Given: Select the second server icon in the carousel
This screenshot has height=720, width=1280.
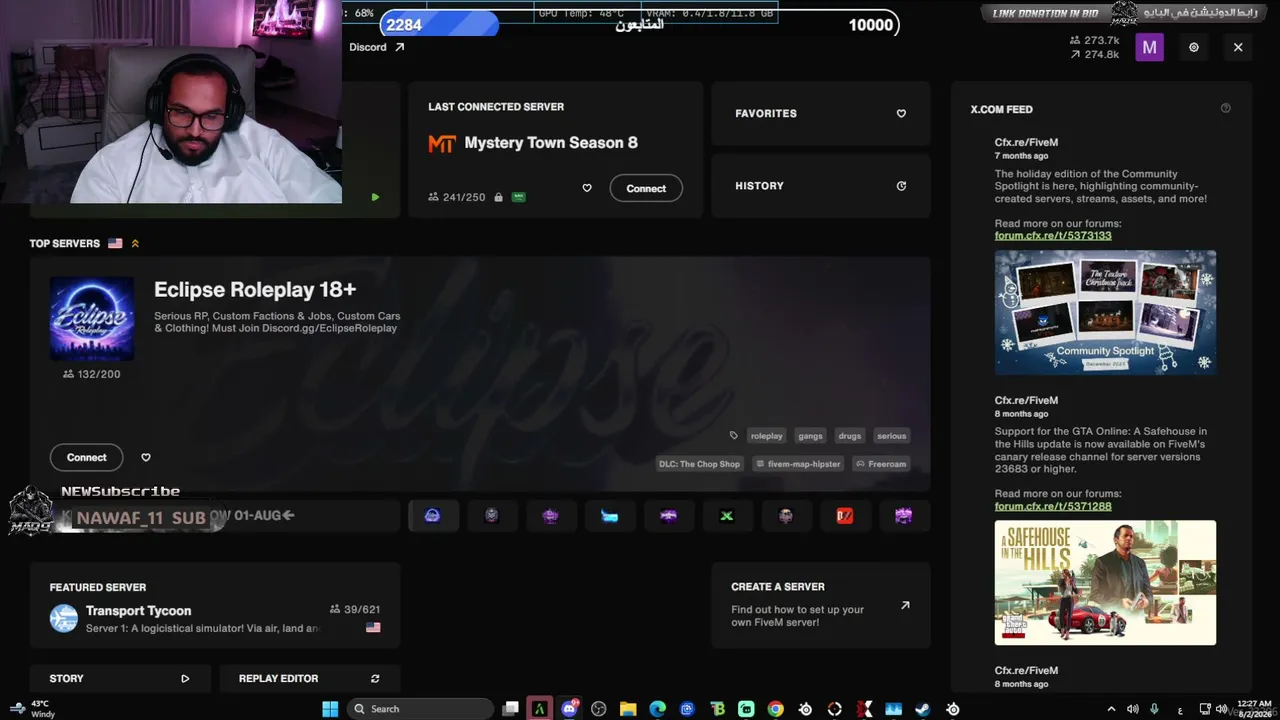Looking at the screenshot, I should pos(491,516).
